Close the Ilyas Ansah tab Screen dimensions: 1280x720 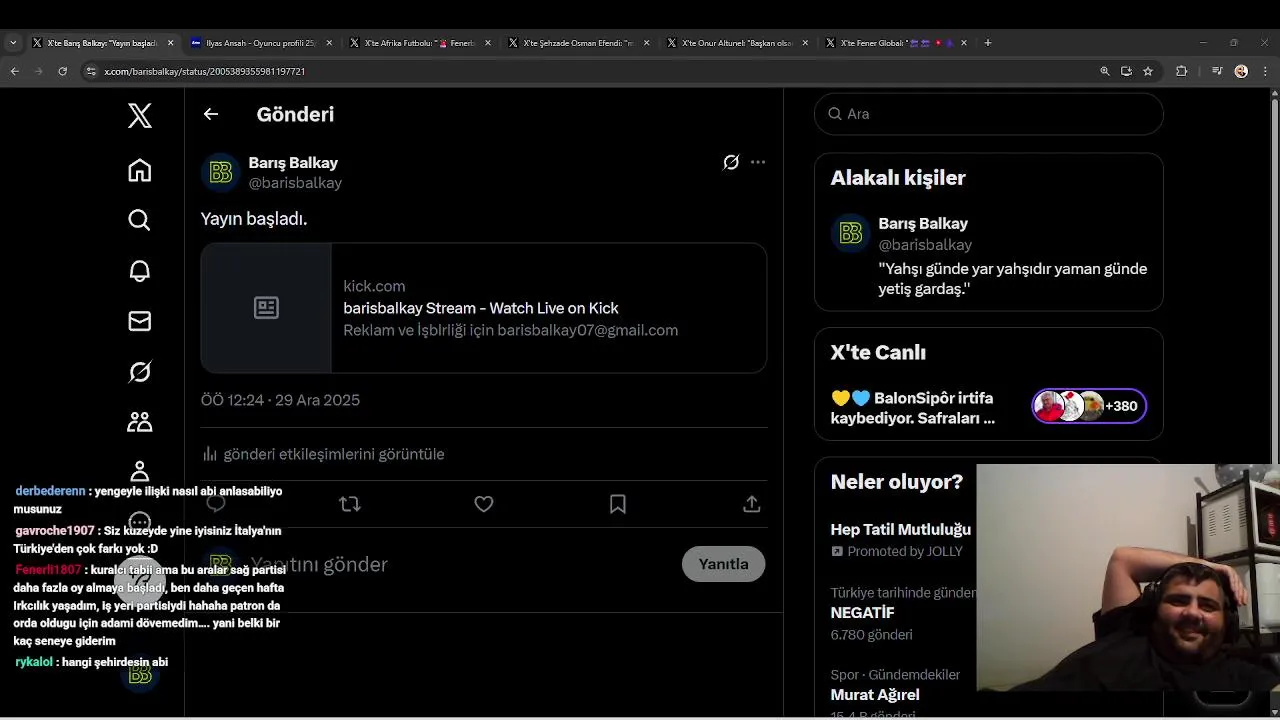329,43
